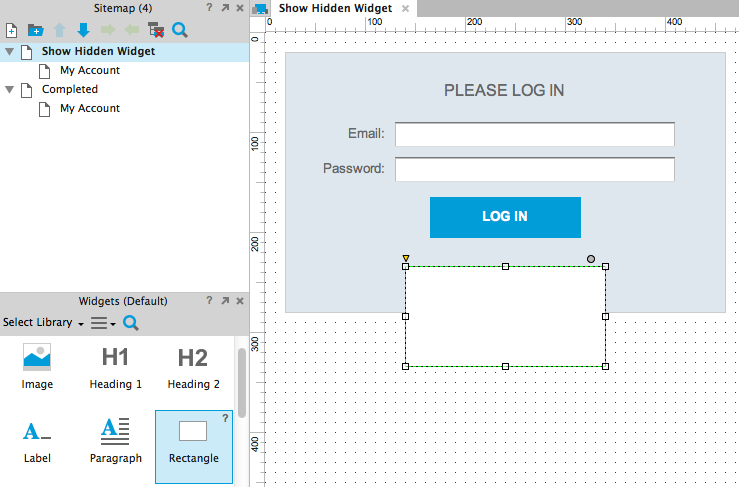Open search in the Widgets panel
Viewport: 739px width, 487px height.
coord(131,323)
